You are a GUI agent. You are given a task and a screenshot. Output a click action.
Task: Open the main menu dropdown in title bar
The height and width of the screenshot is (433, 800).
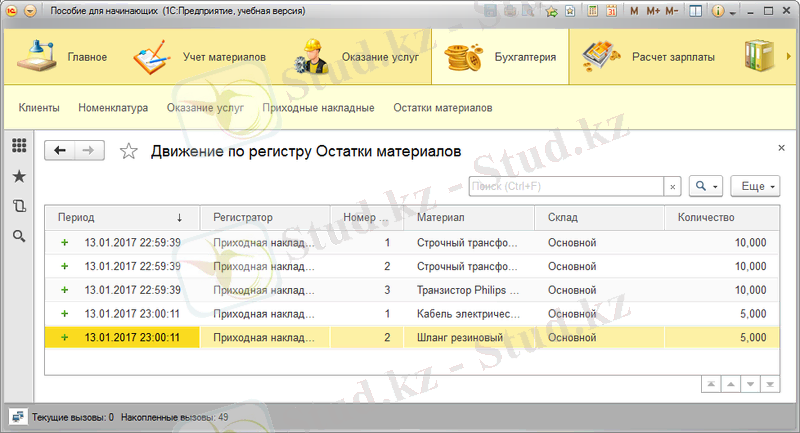(x=30, y=11)
